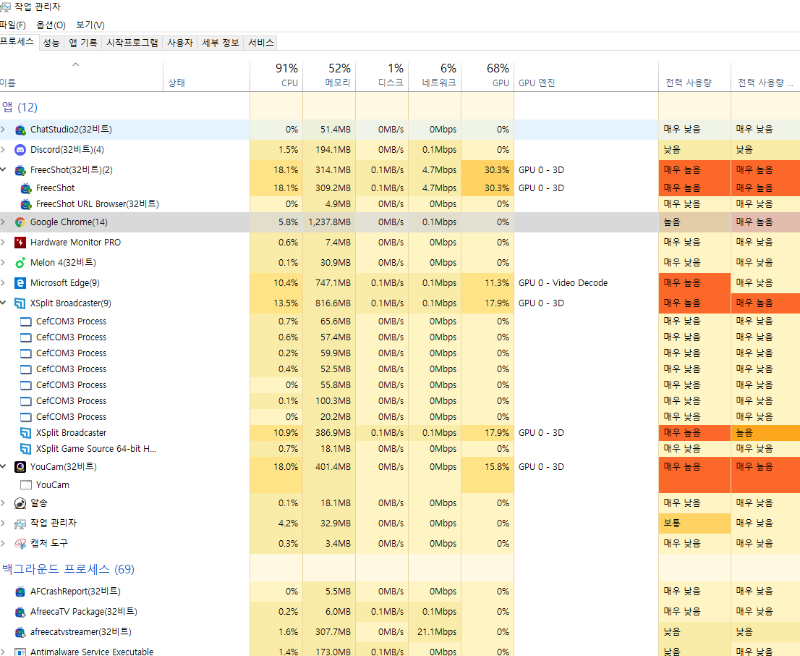
Task: Switch to the 세부 정보 tab
Action: click(220, 43)
